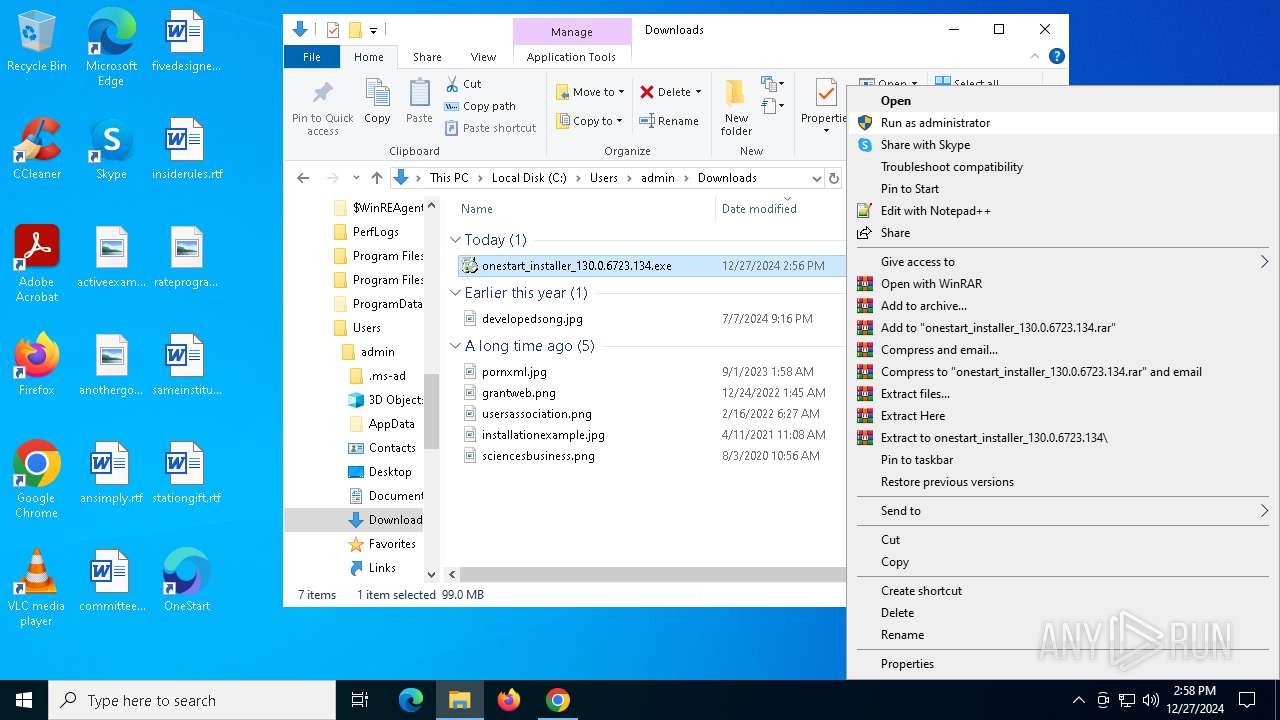Open OneStart desktop shortcut
1280x720 pixels.
pos(186,580)
